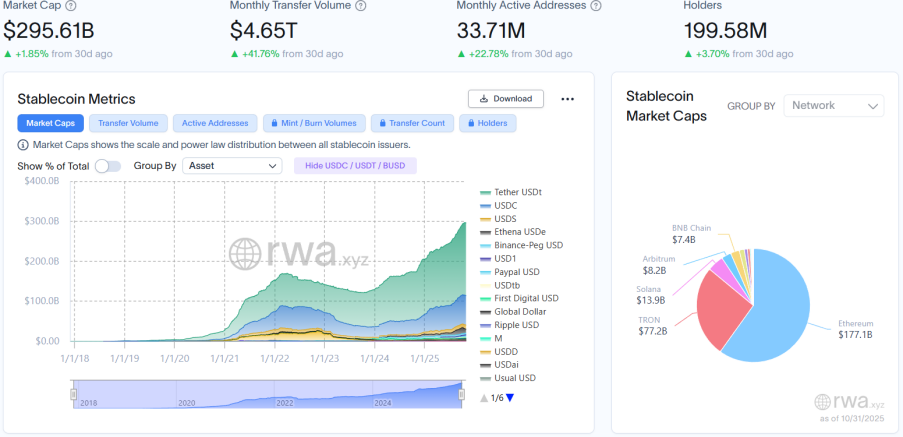This screenshot has height=437, width=903.
Task: Go to previous legend page arrow
Action: point(485,398)
